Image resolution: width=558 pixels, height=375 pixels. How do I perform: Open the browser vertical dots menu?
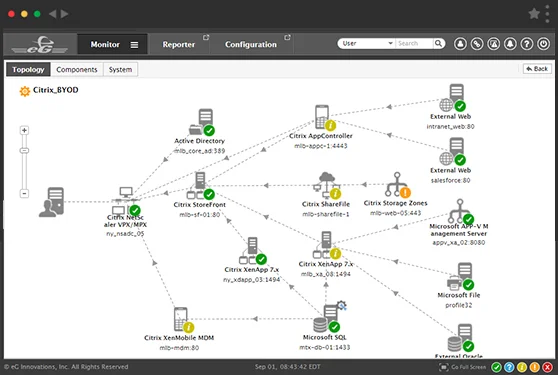(x=548, y=14)
